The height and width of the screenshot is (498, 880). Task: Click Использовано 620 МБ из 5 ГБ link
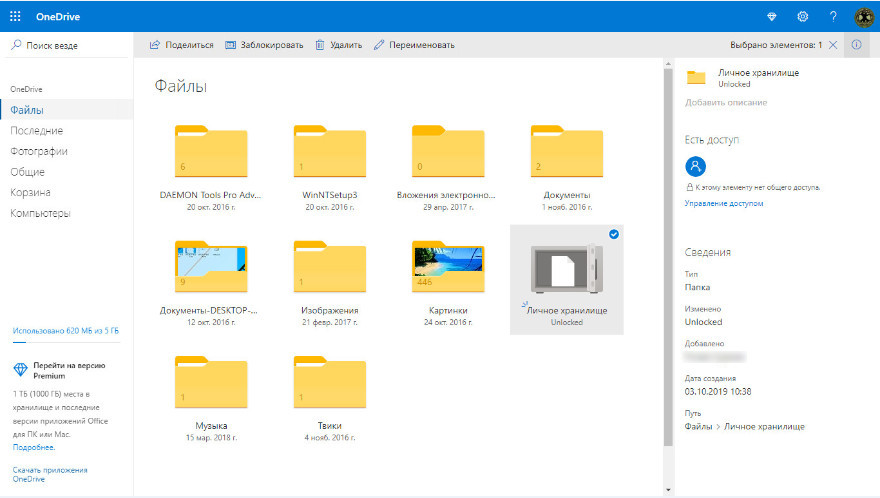[66, 331]
